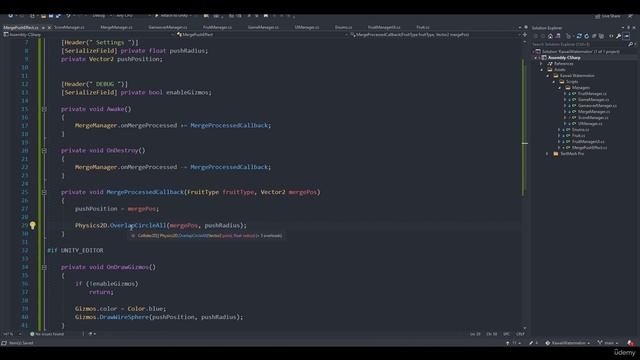Collapse the Scripts folder node
Image resolution: width=640 pixels, height=360 pixels.
pyautogui.click(x=554, y=82)
